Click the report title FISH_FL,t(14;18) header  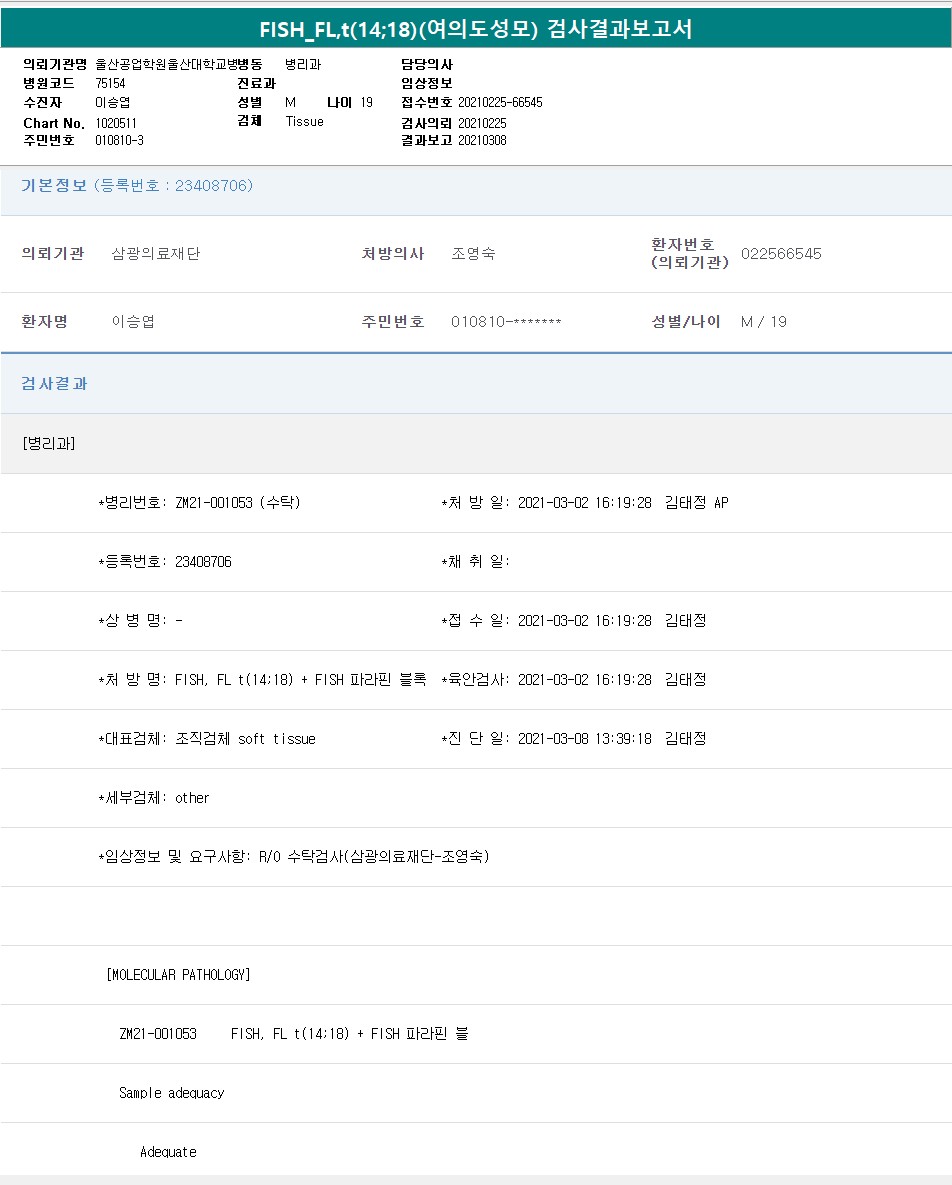(476, 29)
